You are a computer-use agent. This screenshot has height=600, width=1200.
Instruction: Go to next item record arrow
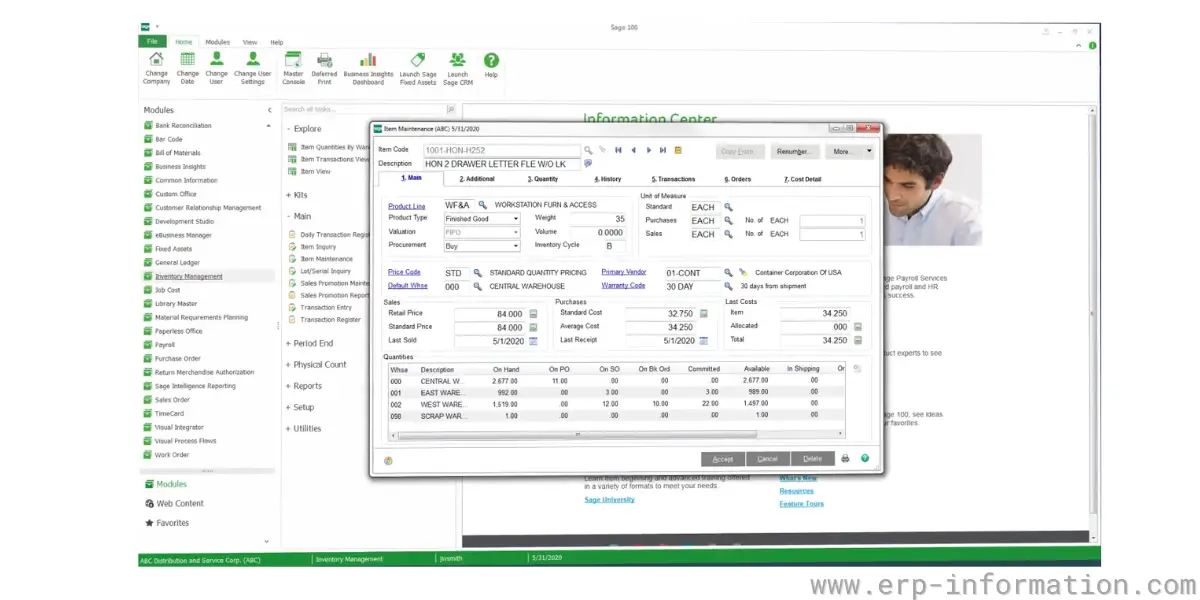tap(648, 150)
